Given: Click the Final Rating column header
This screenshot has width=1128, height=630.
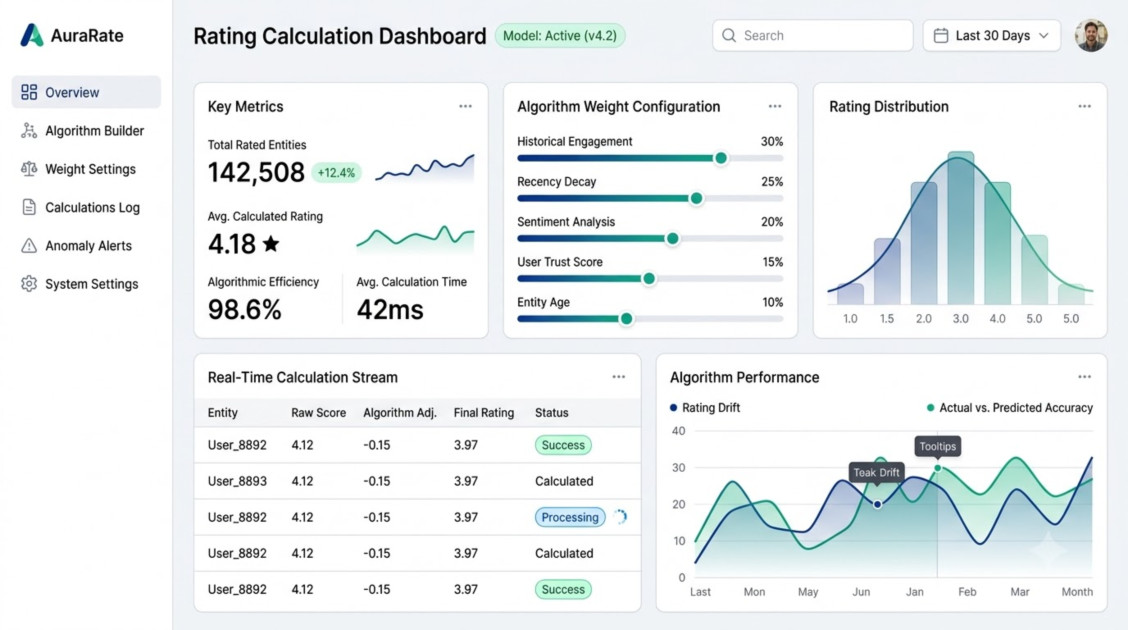Looking at the screenshot, I should click(483, 413).
